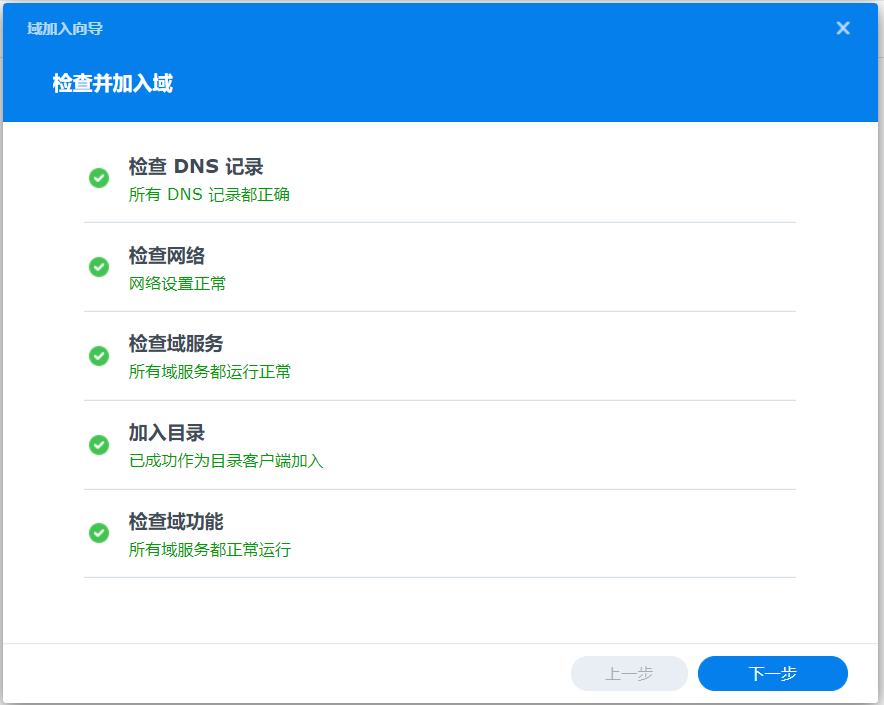Select the 检查域功能 heading
Image resolution: width=884 pixels, height=705 pixels.
pos(175,521)
